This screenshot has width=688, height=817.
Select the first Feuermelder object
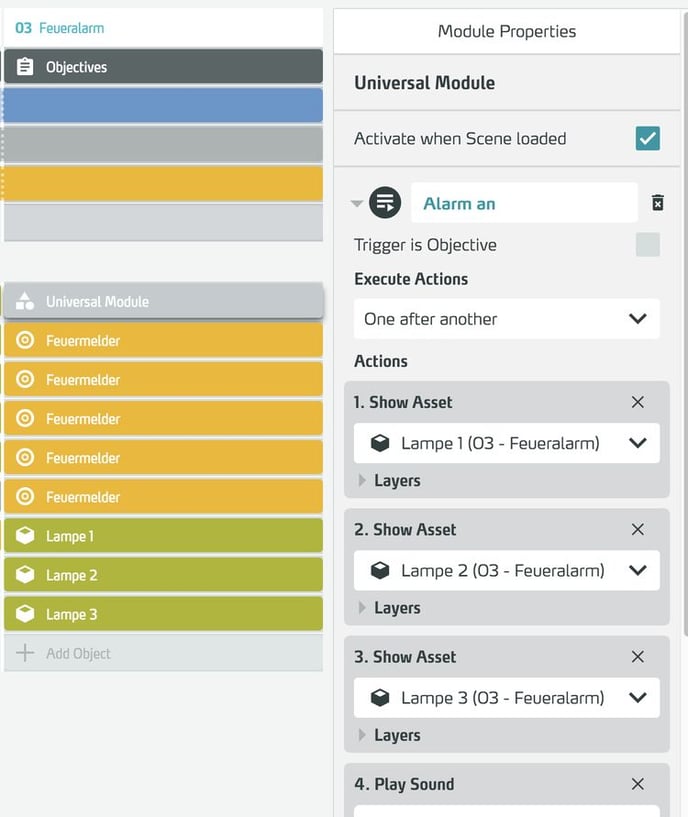pos(163,341)
